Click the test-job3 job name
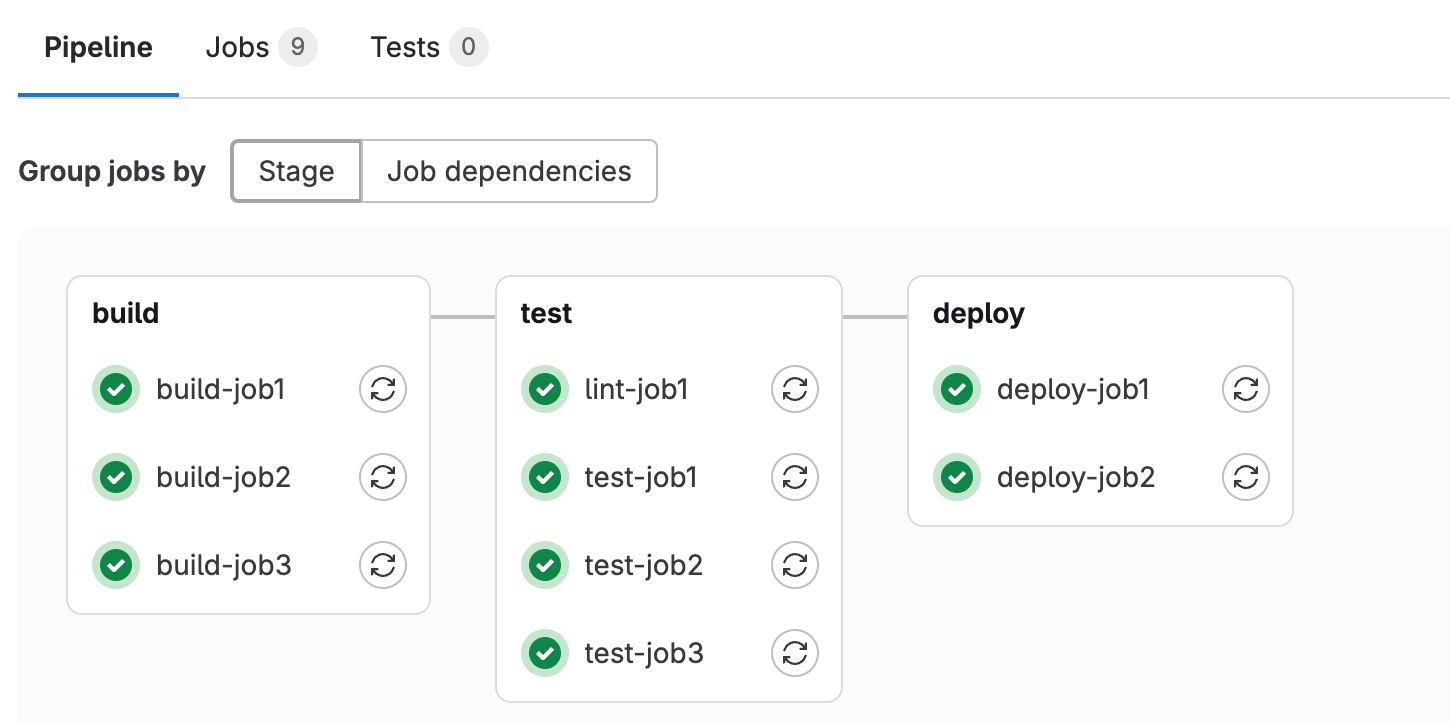The image size is (1450, 722). [644, 653]
